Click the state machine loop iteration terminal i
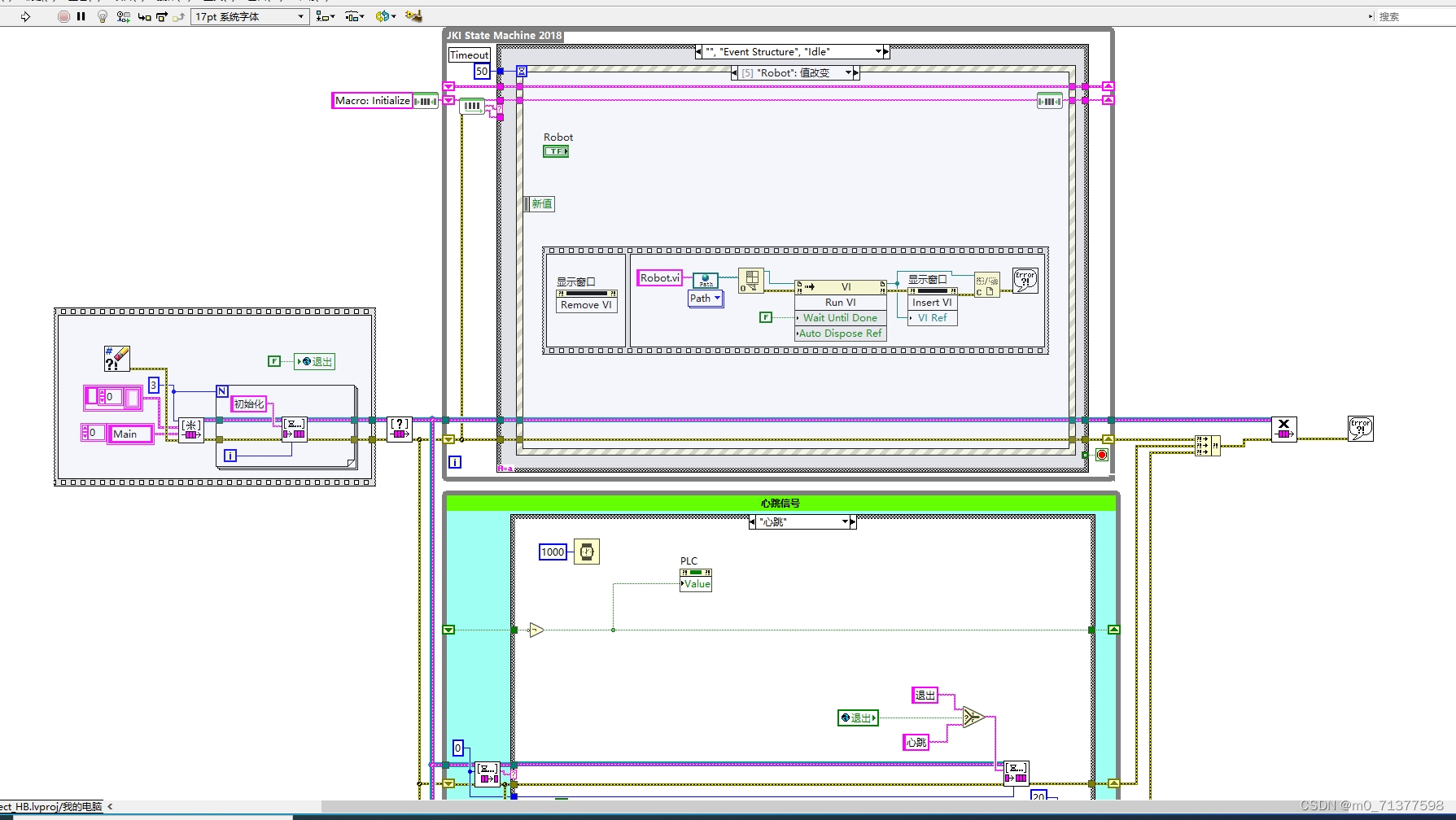 455,462
